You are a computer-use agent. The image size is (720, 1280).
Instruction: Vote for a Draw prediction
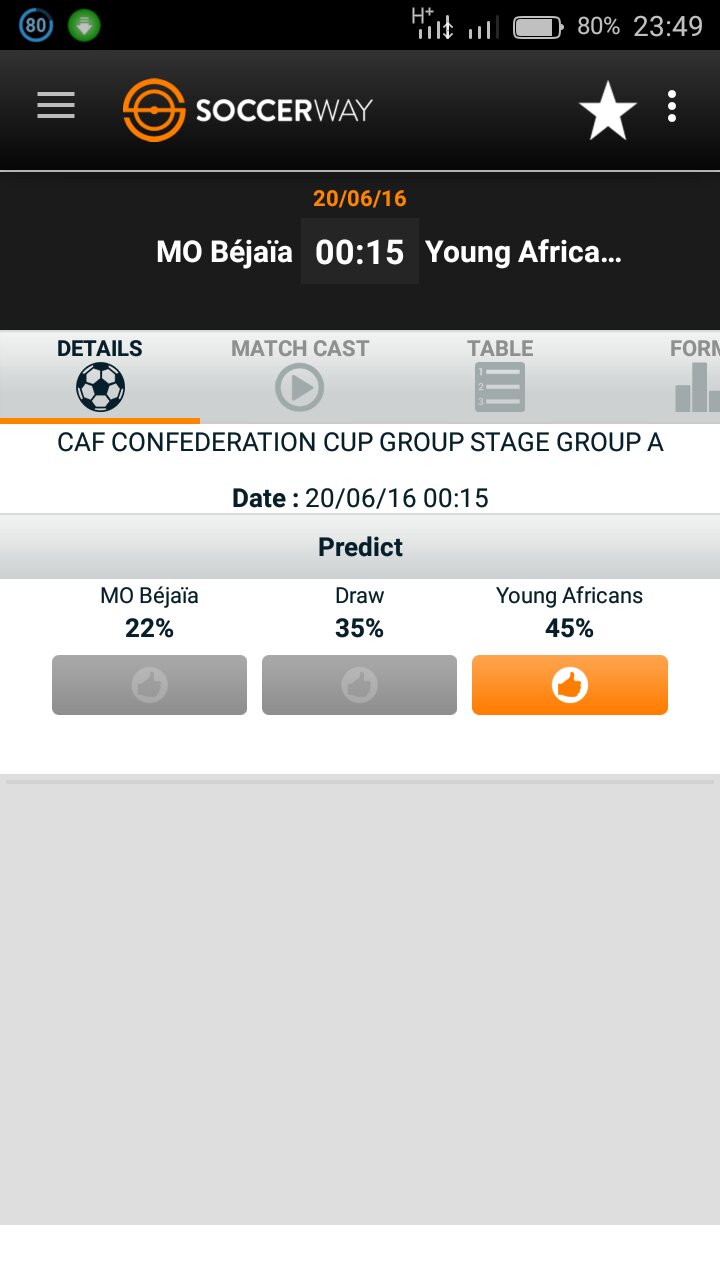point(359,685)
